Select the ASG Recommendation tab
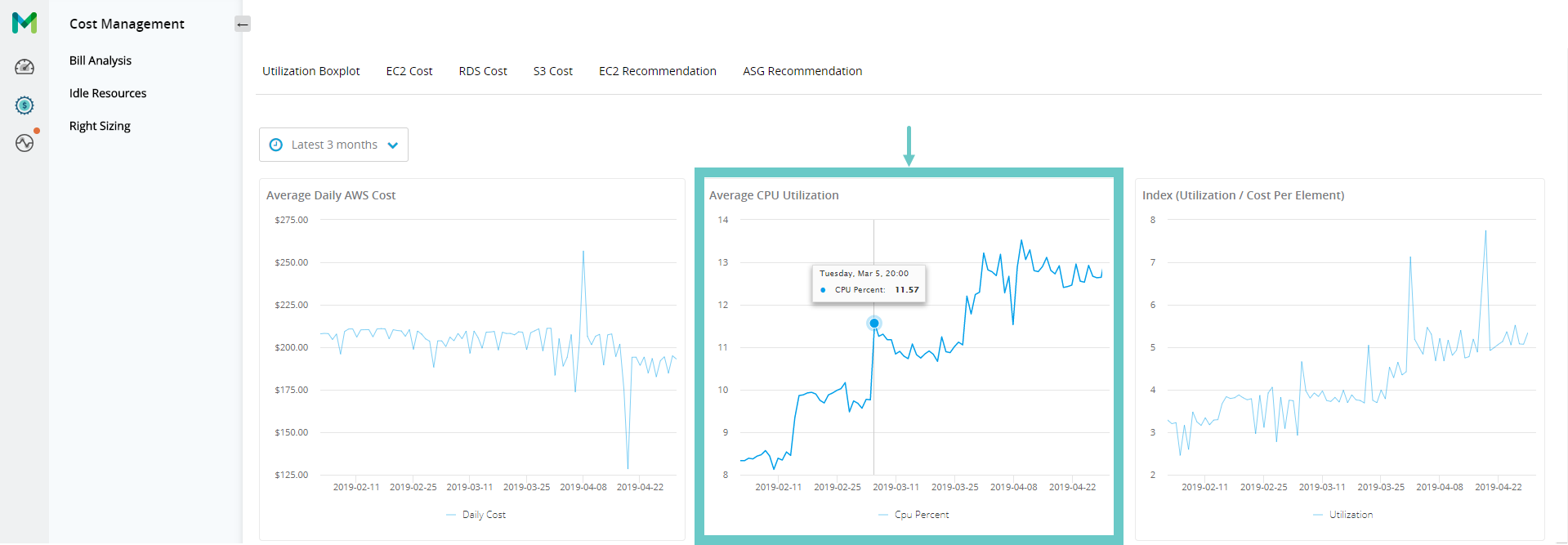This screenshot has width=1568, height=545. [802, 71]
